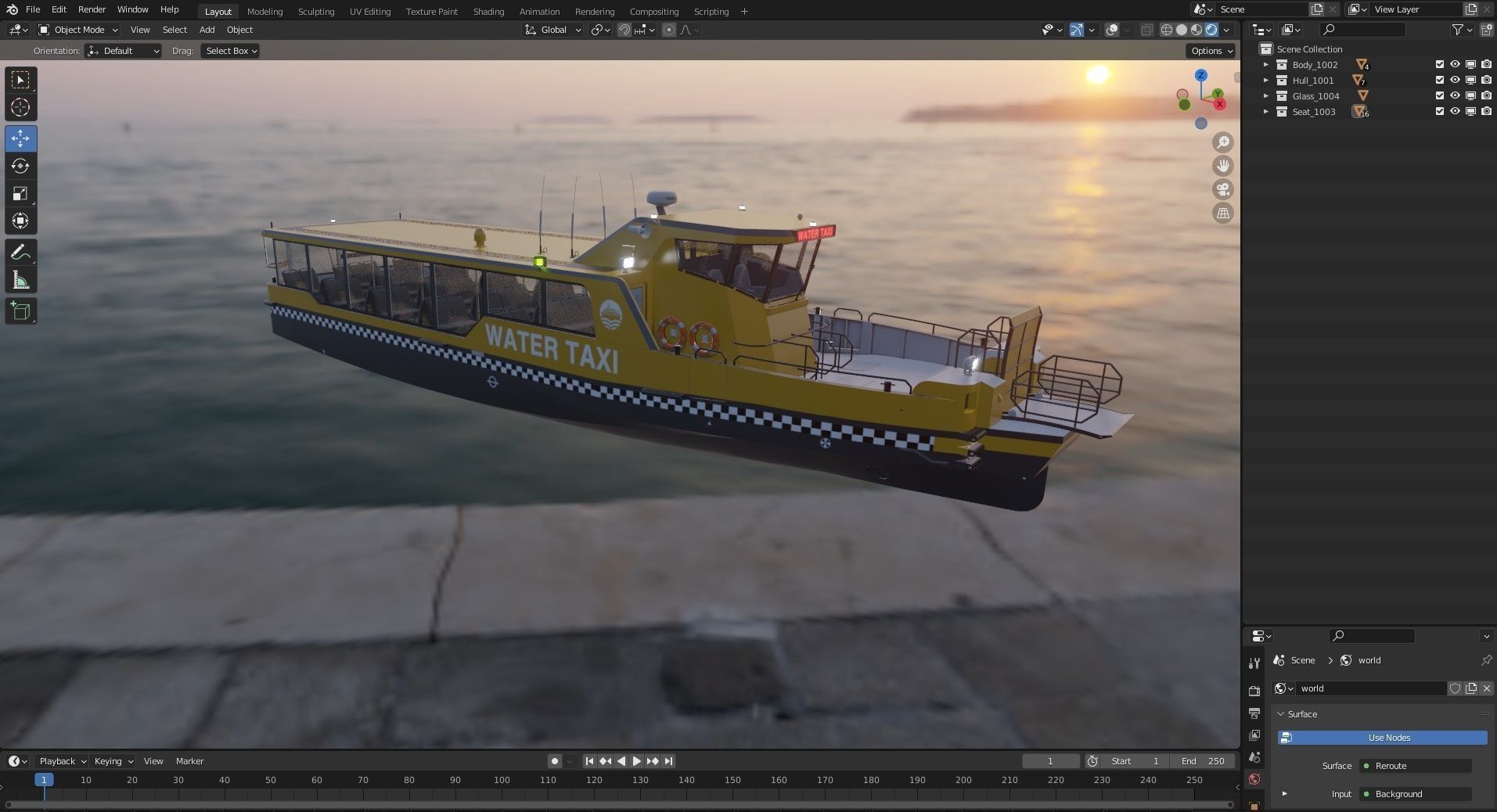Open the View Layer properties tab icon
This screenshot has width=1497, height=812.
[x=1254, y=735]
